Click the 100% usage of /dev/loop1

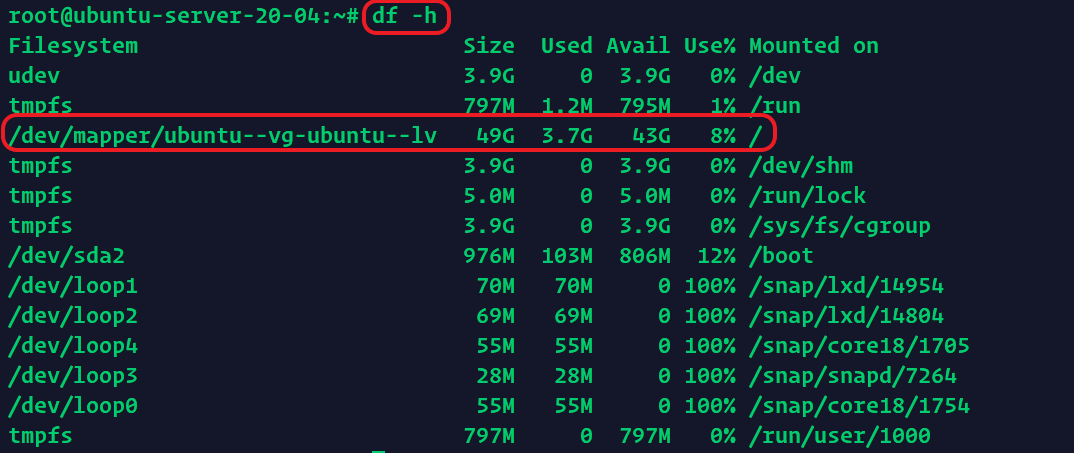coord(710,286)
